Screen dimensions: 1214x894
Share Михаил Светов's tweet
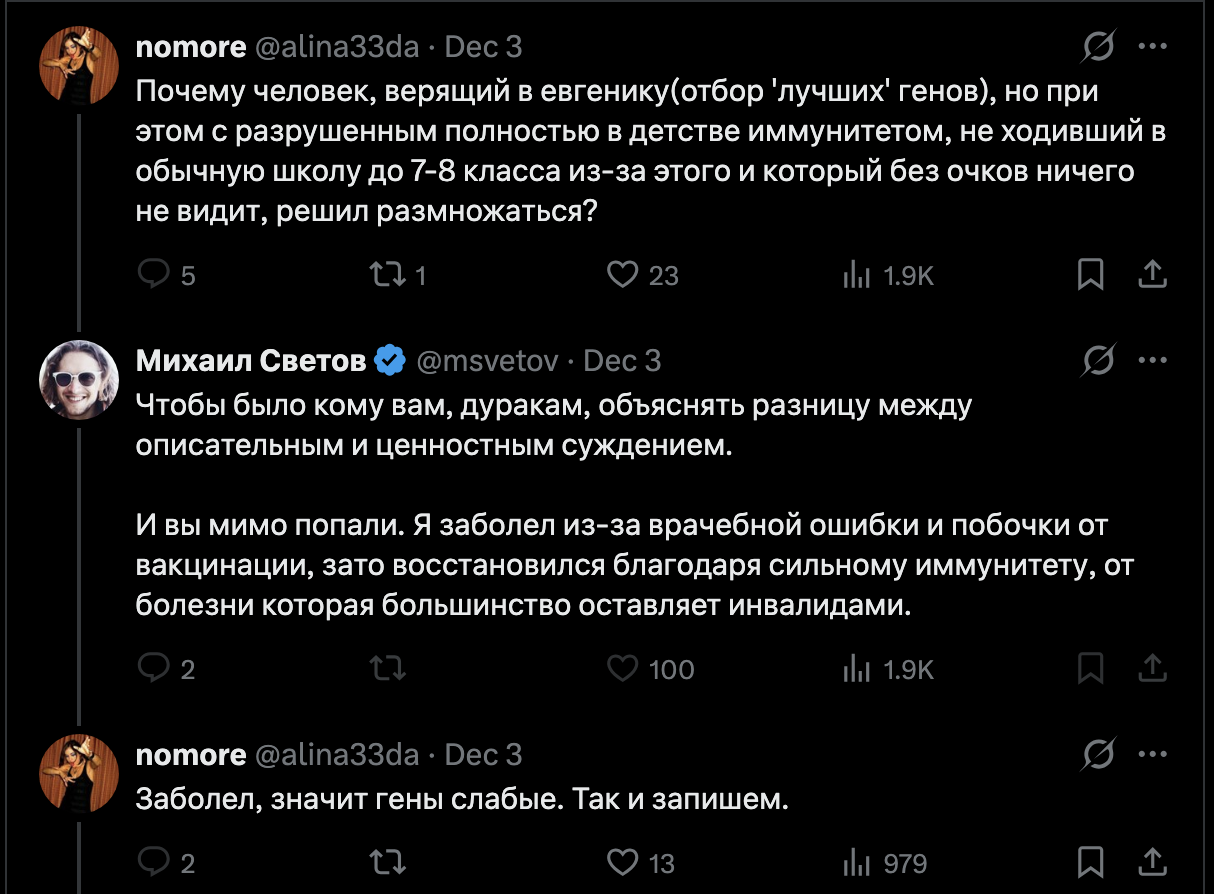(1151, 668)
